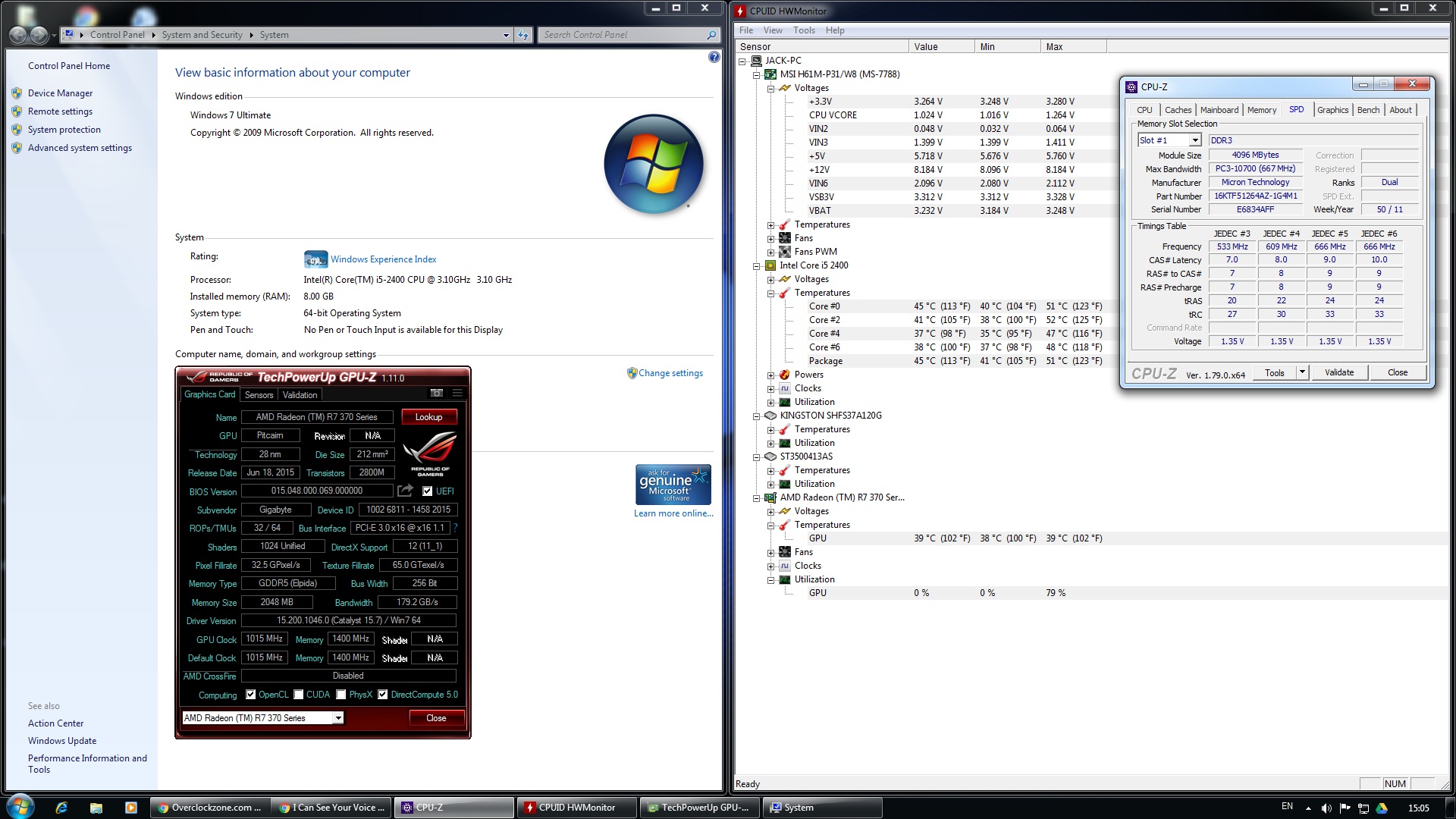Click the Lookup button in GPU-Z
The image size is (1456, 819).
click(x=428, y=417)
